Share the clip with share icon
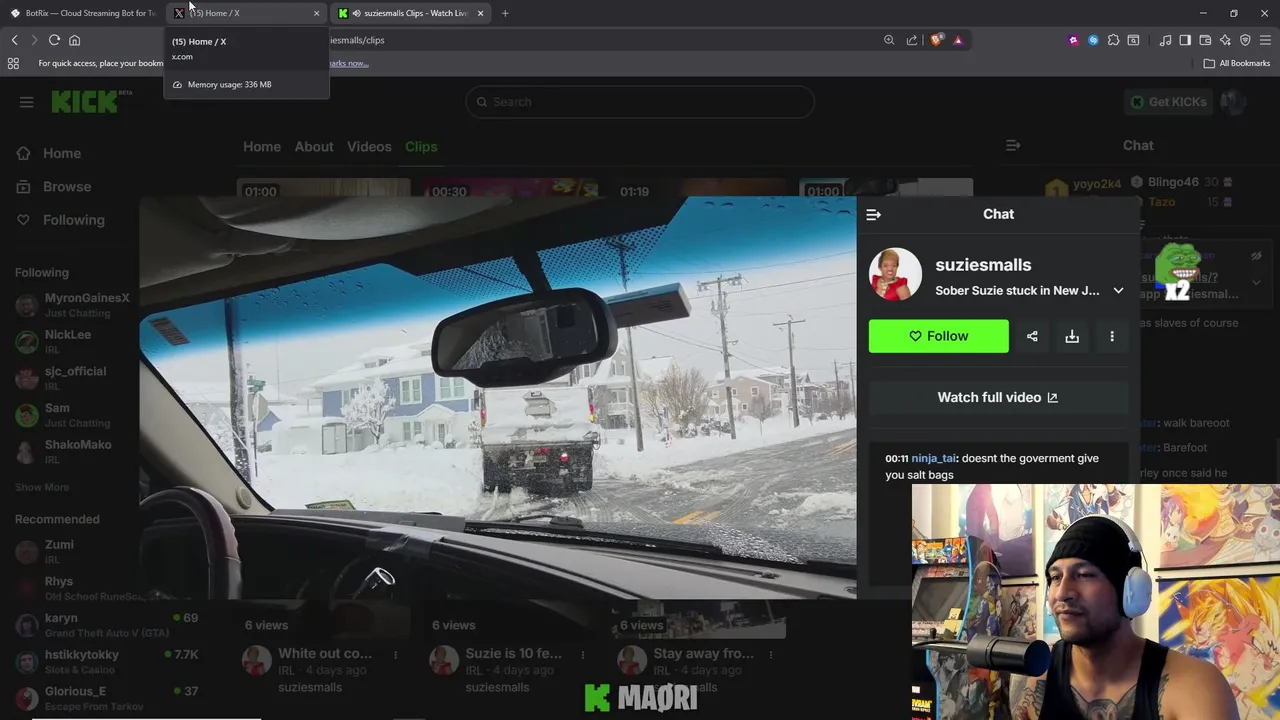The width and height of the screenshot is (1280, 720). pyautogui.click(x=1032, y=337)
